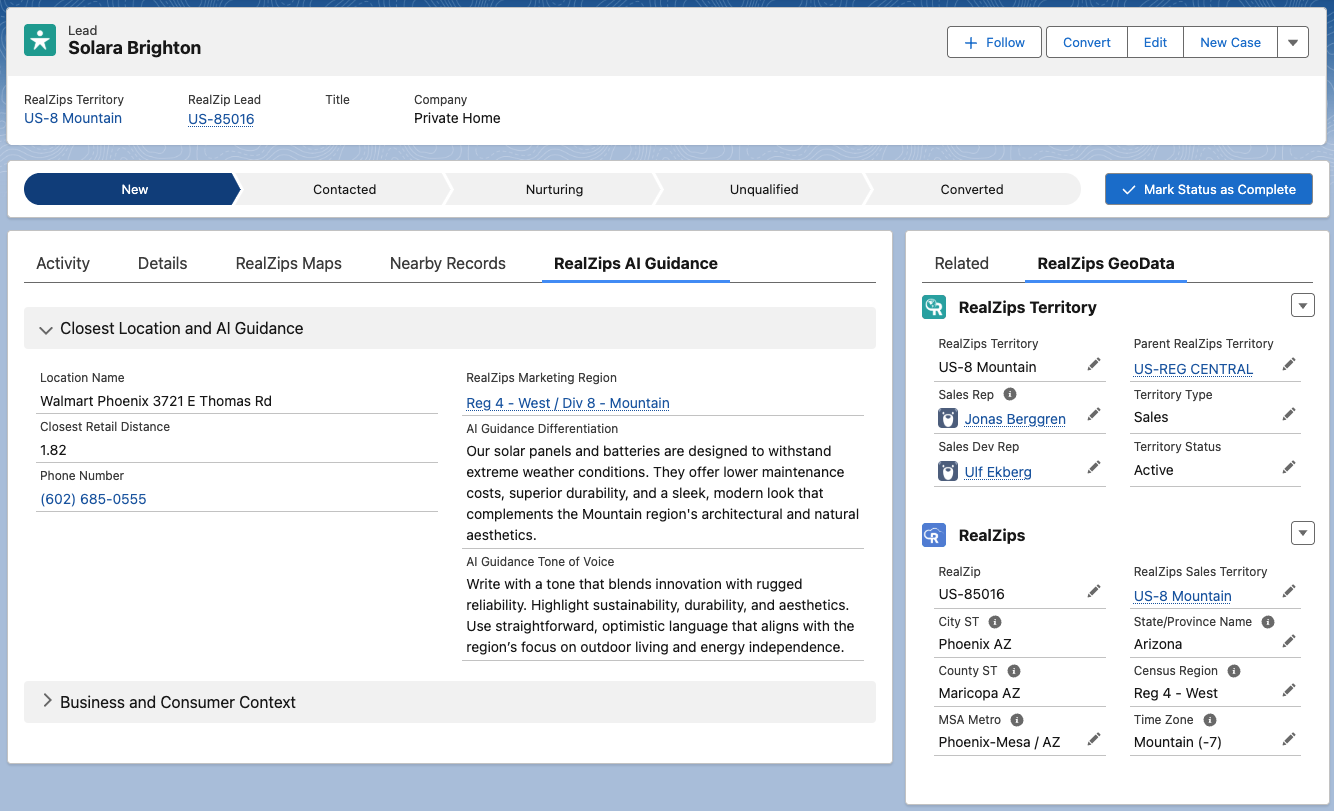Switch to the Related tab

tap(962, 264)
